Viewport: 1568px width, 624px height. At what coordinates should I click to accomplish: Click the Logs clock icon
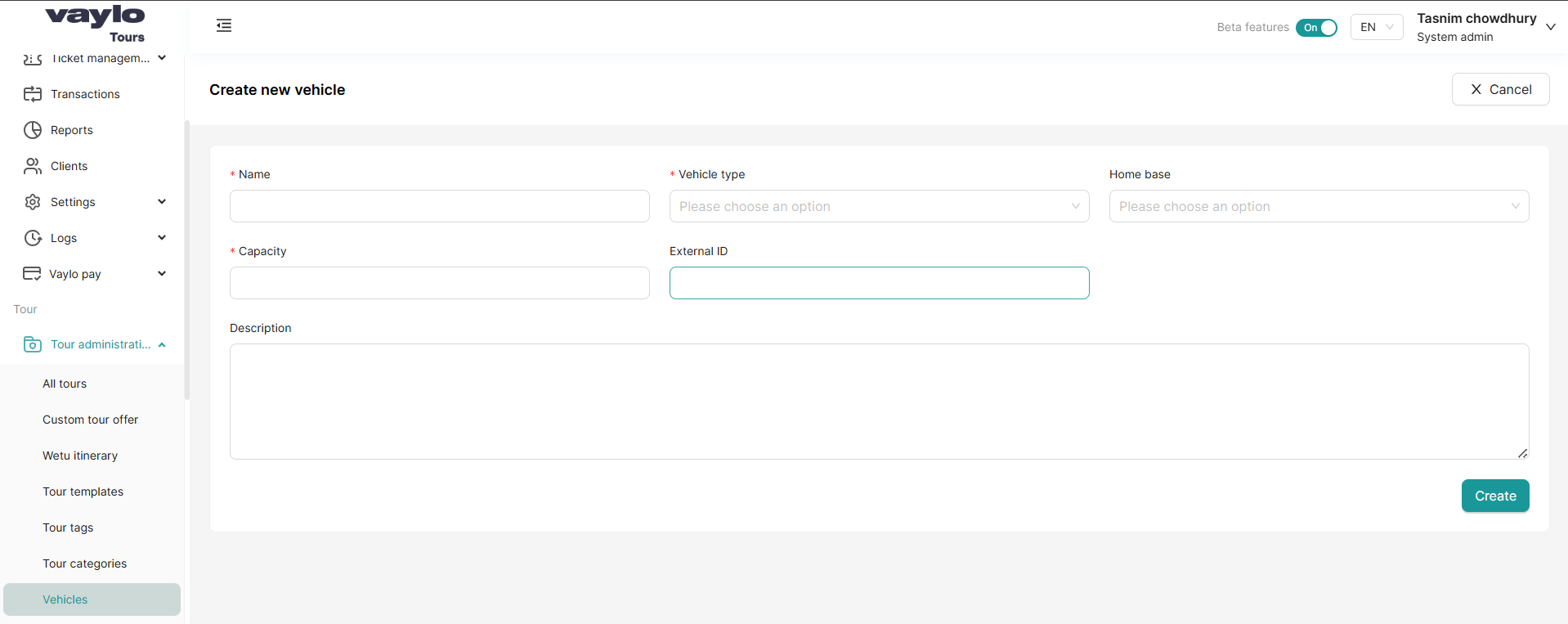click(33, 238)
